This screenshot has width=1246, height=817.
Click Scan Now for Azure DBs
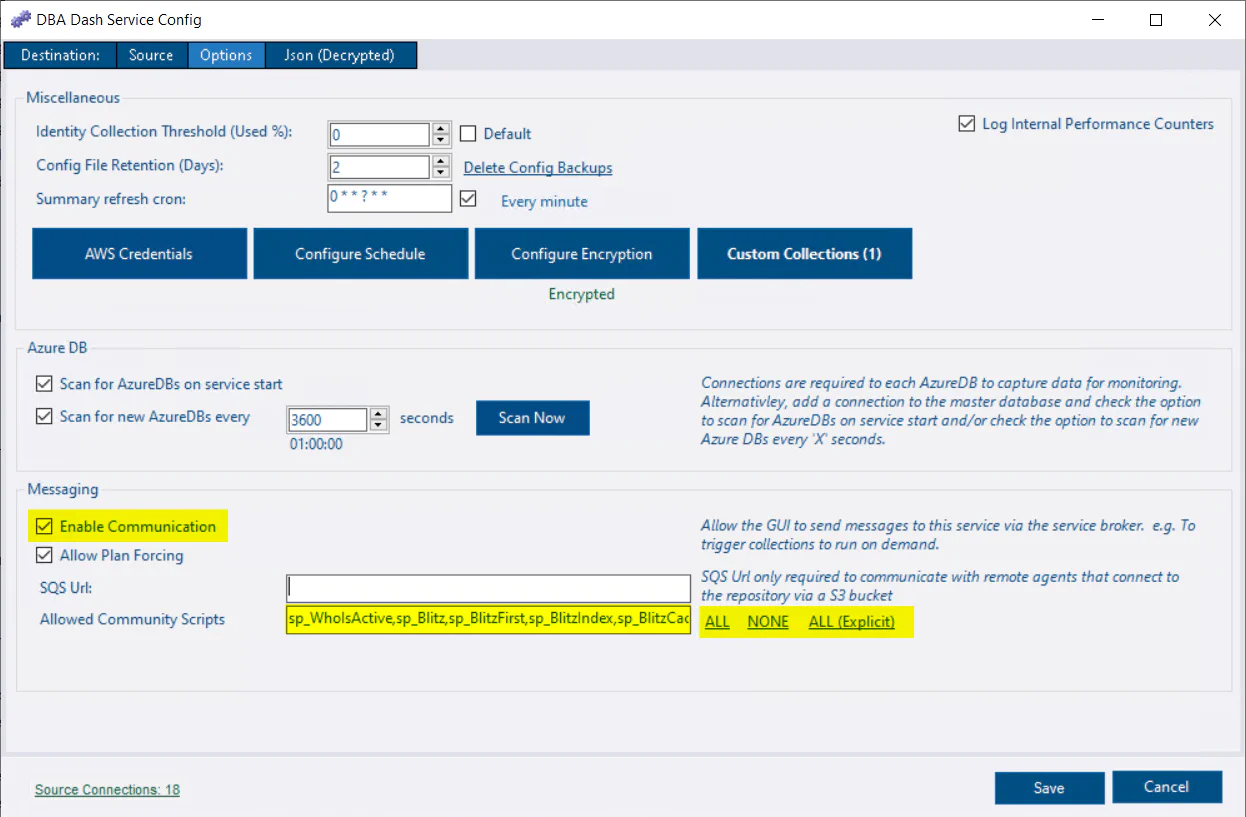tap(532, 417)
